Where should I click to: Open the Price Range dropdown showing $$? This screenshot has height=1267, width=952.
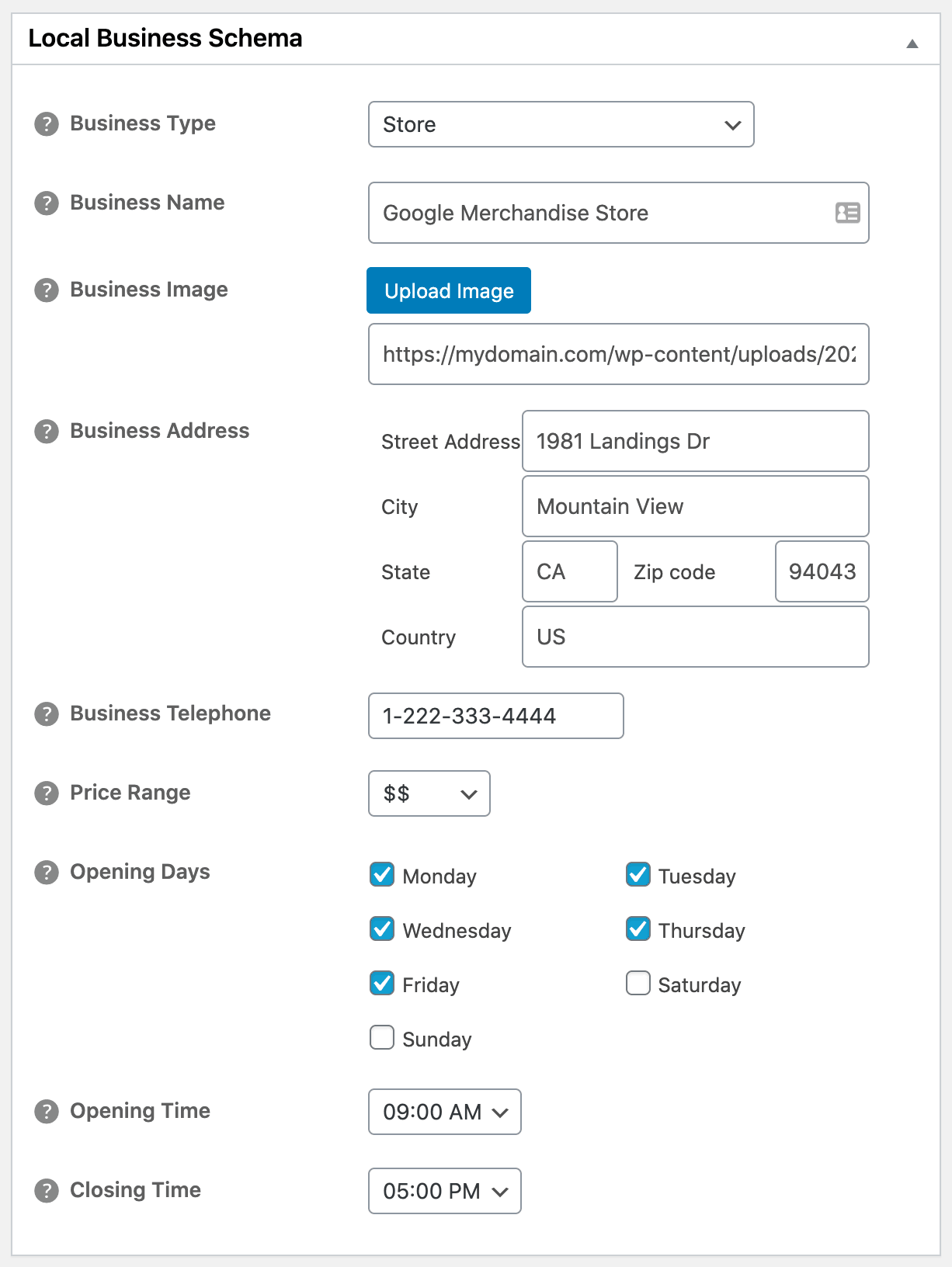429,793
